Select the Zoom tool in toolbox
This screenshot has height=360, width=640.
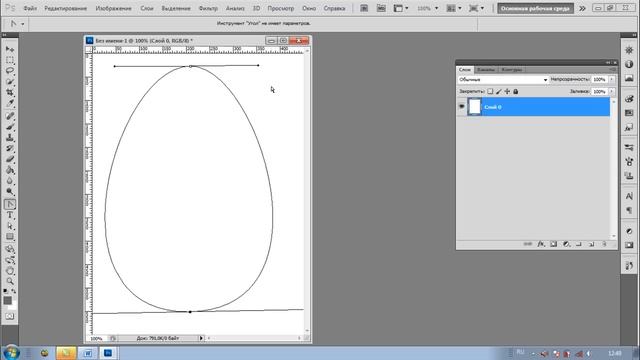(x=10, y=281)
